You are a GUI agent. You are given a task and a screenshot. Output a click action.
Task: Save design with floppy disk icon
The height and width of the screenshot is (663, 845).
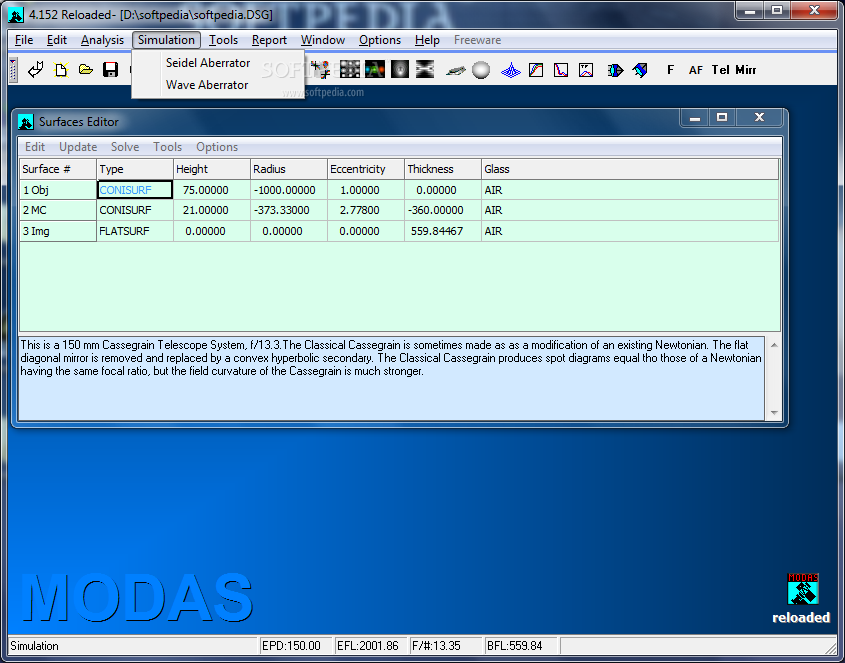click(110, 70)
